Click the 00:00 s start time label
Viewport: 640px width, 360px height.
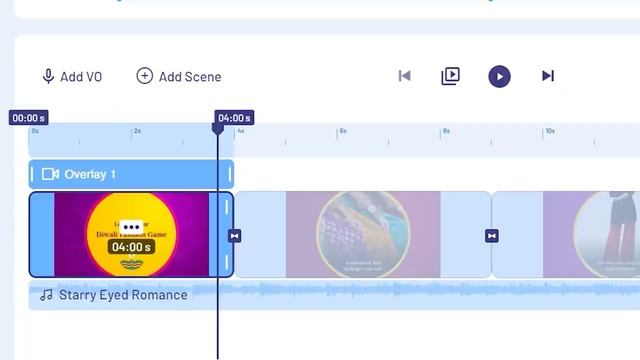coord(29,118)
